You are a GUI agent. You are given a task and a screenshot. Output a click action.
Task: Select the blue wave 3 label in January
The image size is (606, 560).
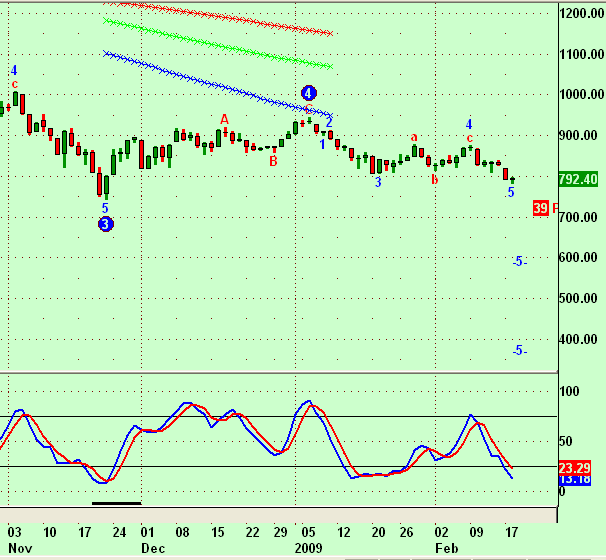pos(378,182)
